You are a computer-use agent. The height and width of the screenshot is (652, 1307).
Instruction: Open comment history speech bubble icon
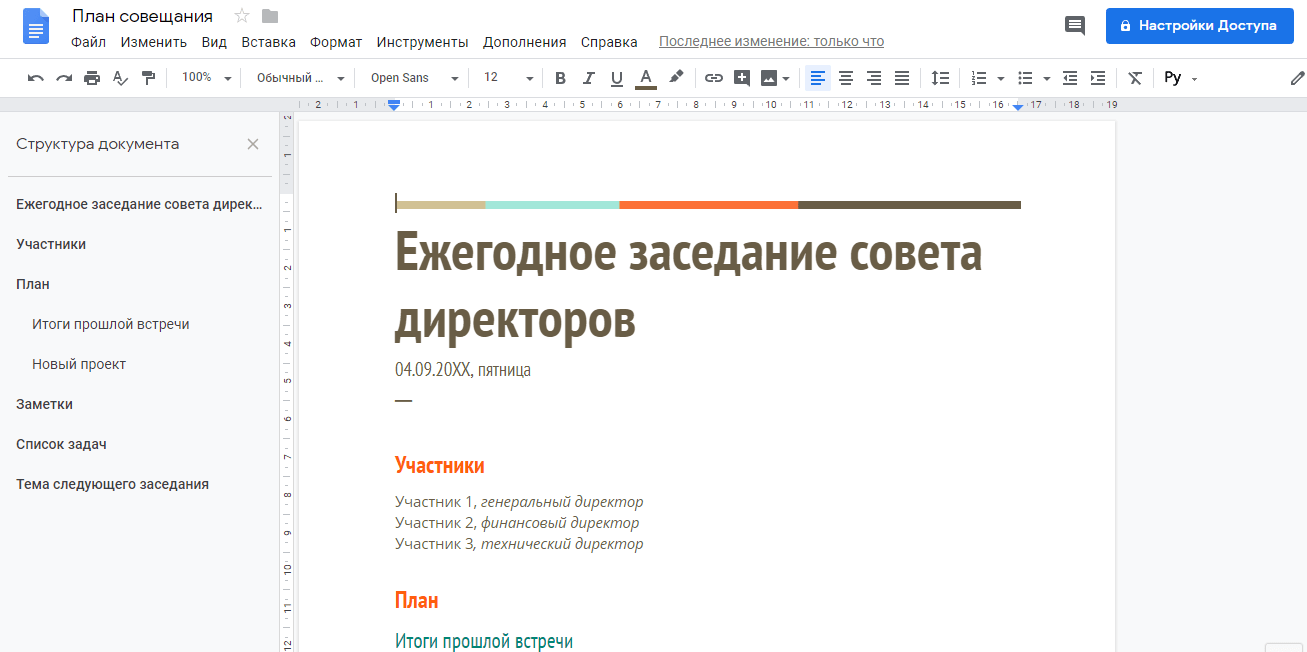pyautogui.click(x=1075, y=26)
